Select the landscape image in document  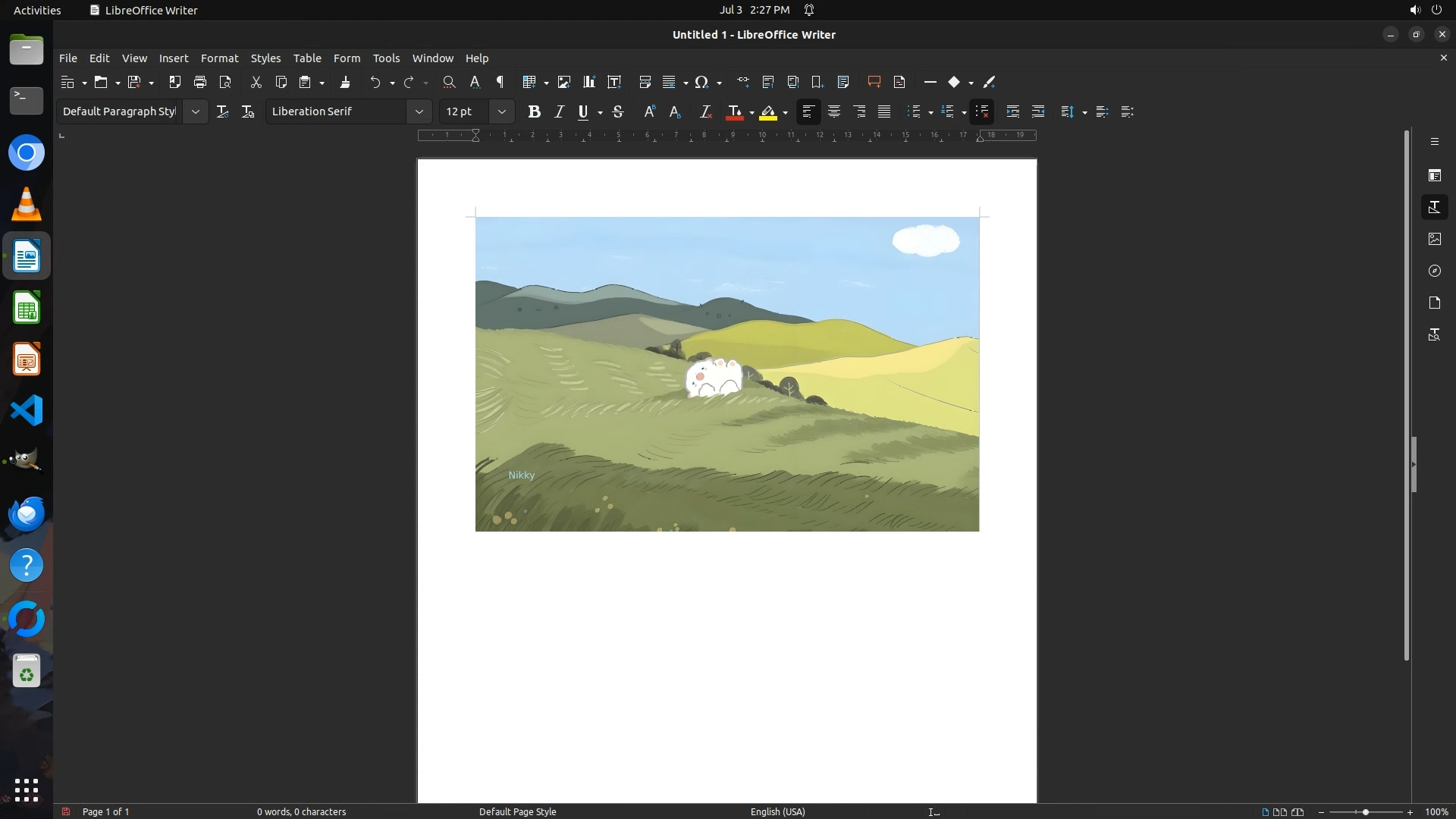[x=726, y=374]
